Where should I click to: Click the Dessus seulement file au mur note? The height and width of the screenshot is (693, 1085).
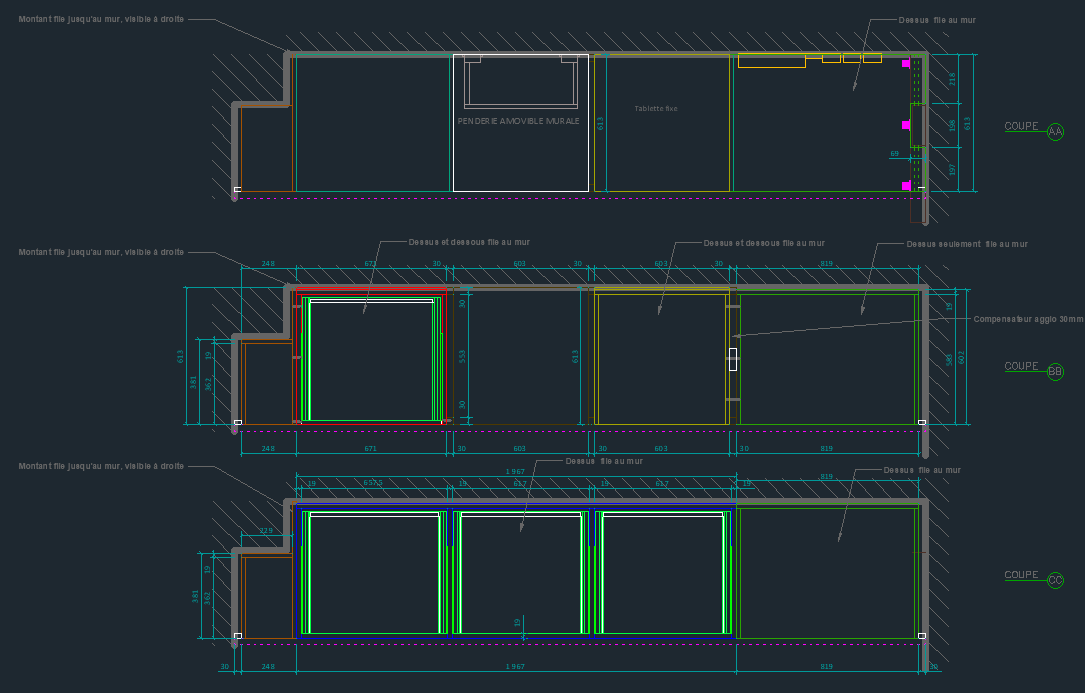pos(967,244)
